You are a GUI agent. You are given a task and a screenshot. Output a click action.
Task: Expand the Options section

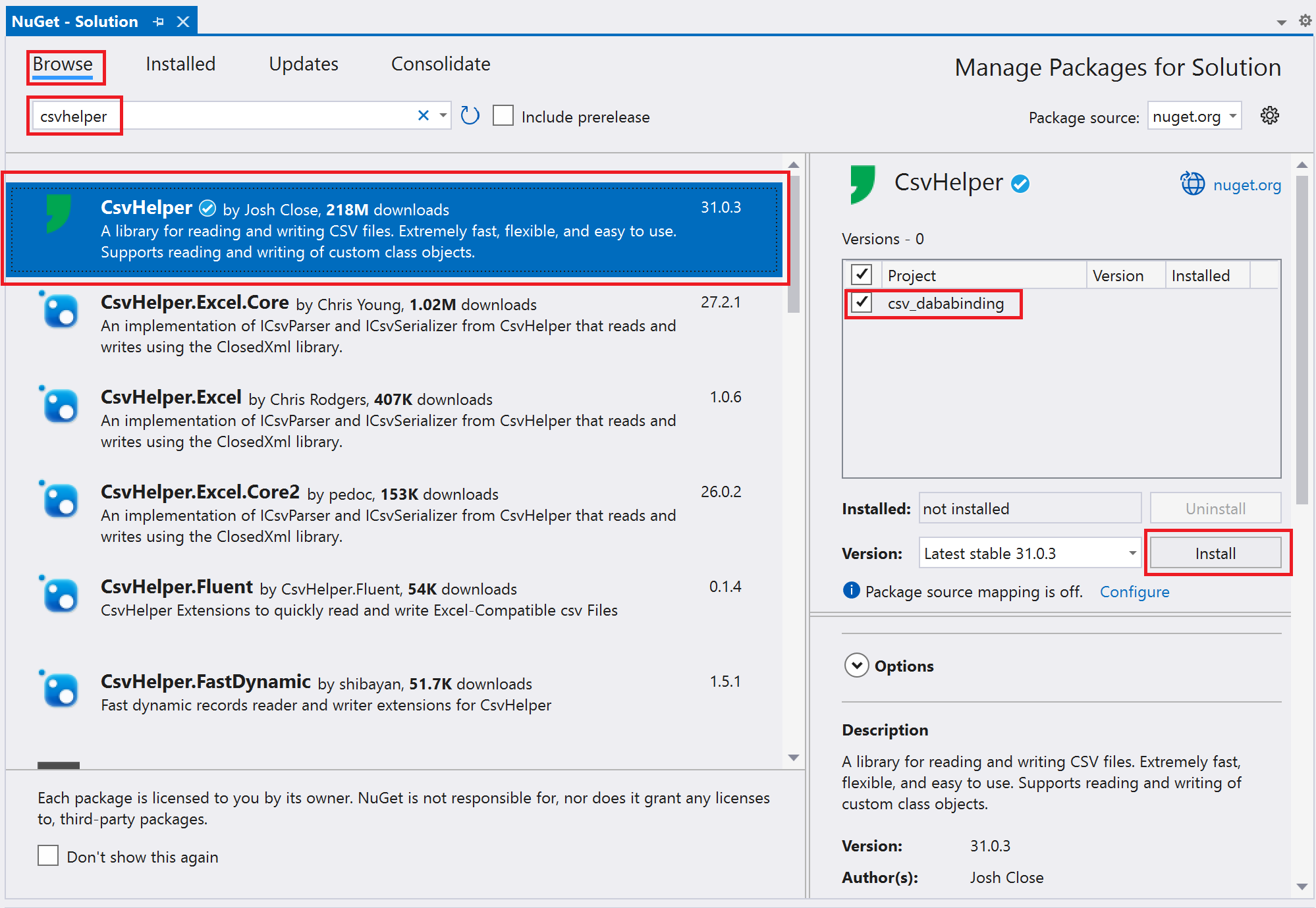tap(856, 666)
